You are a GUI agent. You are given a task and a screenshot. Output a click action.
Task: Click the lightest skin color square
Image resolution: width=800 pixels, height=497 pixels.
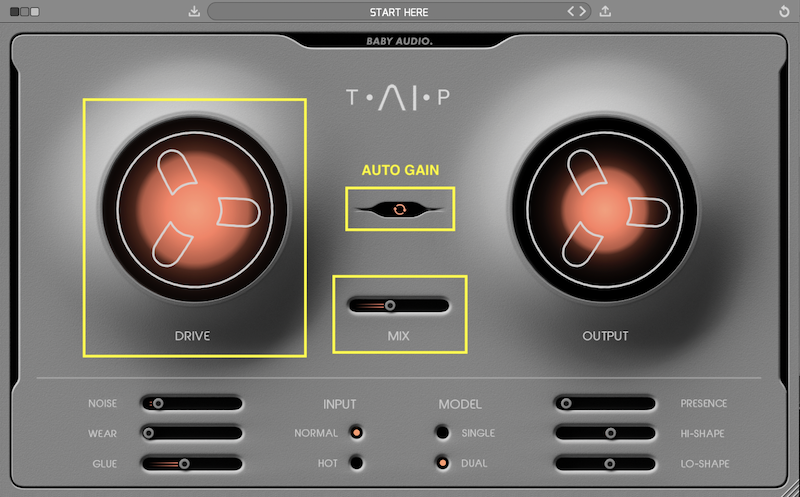tap(35, 11)
